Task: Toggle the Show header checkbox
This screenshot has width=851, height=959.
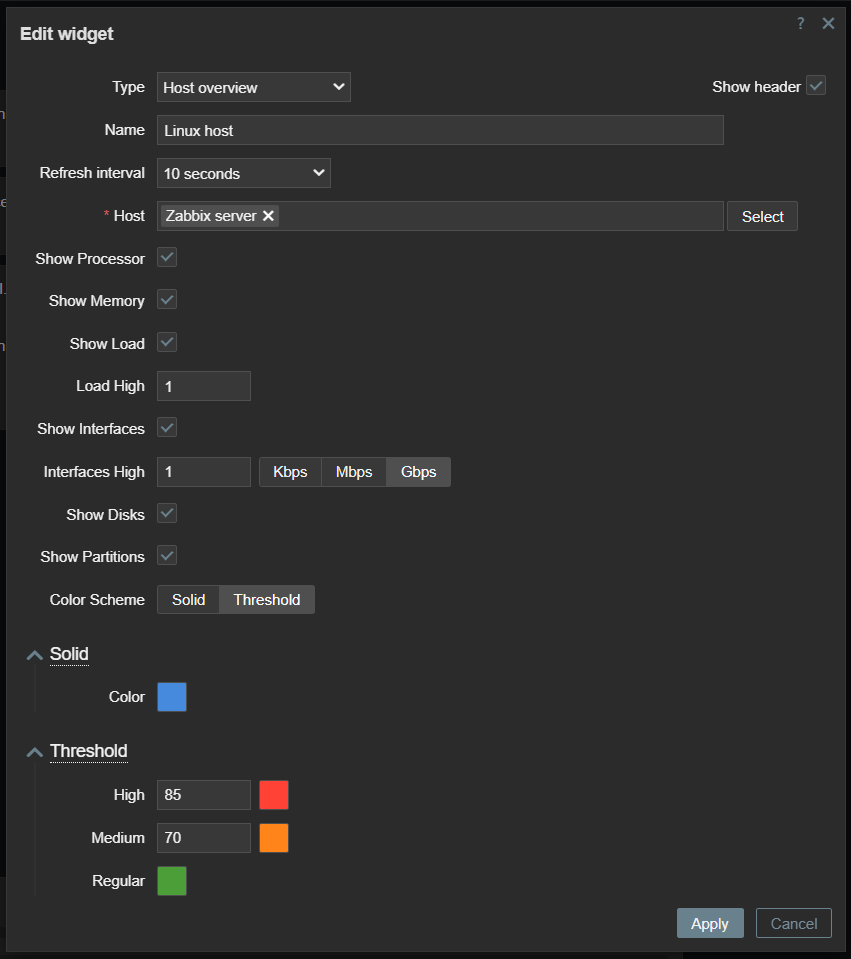Action: tap(817, 86)
